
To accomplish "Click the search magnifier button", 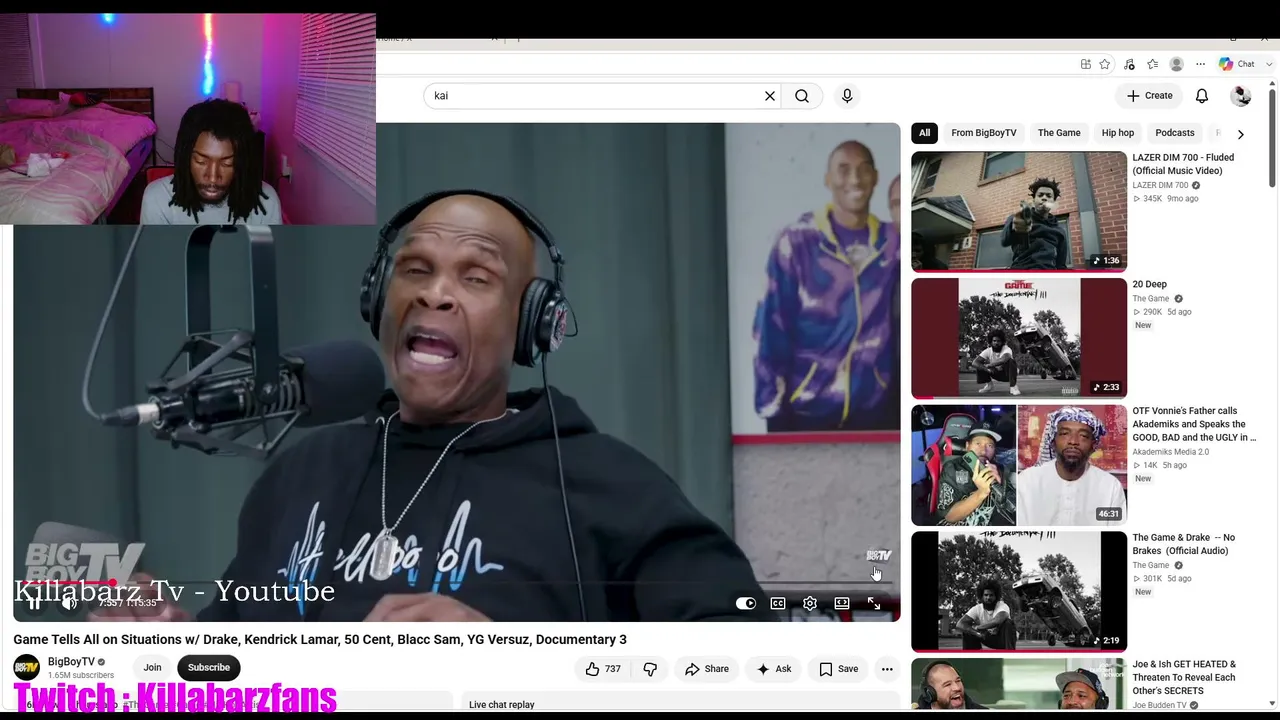I will (802, 96).
